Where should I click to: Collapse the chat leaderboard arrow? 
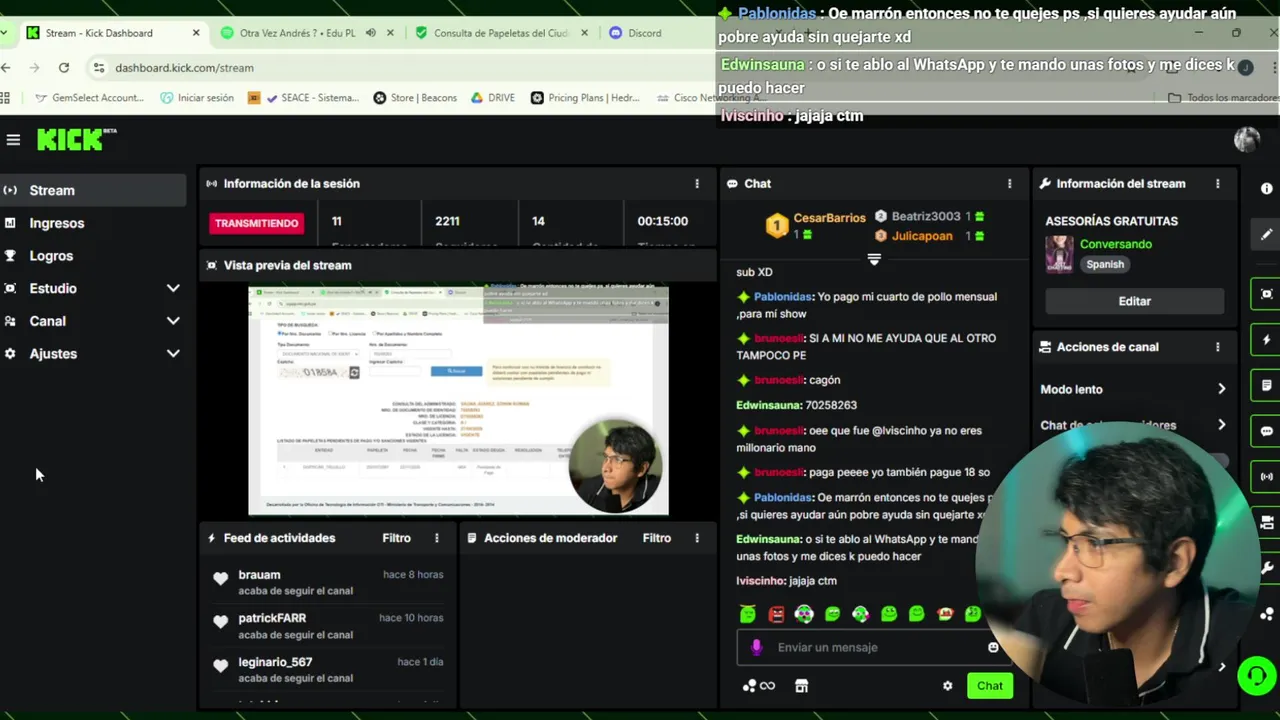coord(874,259)
